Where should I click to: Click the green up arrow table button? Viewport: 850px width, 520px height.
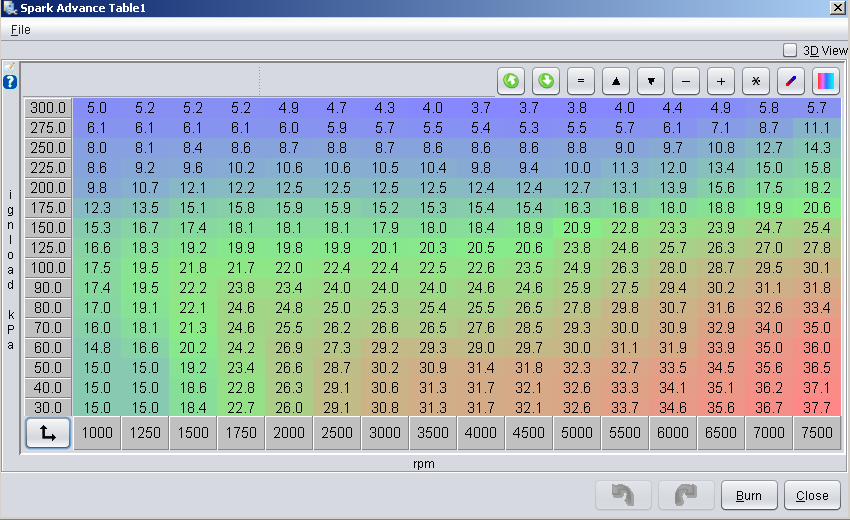(512, 80)
